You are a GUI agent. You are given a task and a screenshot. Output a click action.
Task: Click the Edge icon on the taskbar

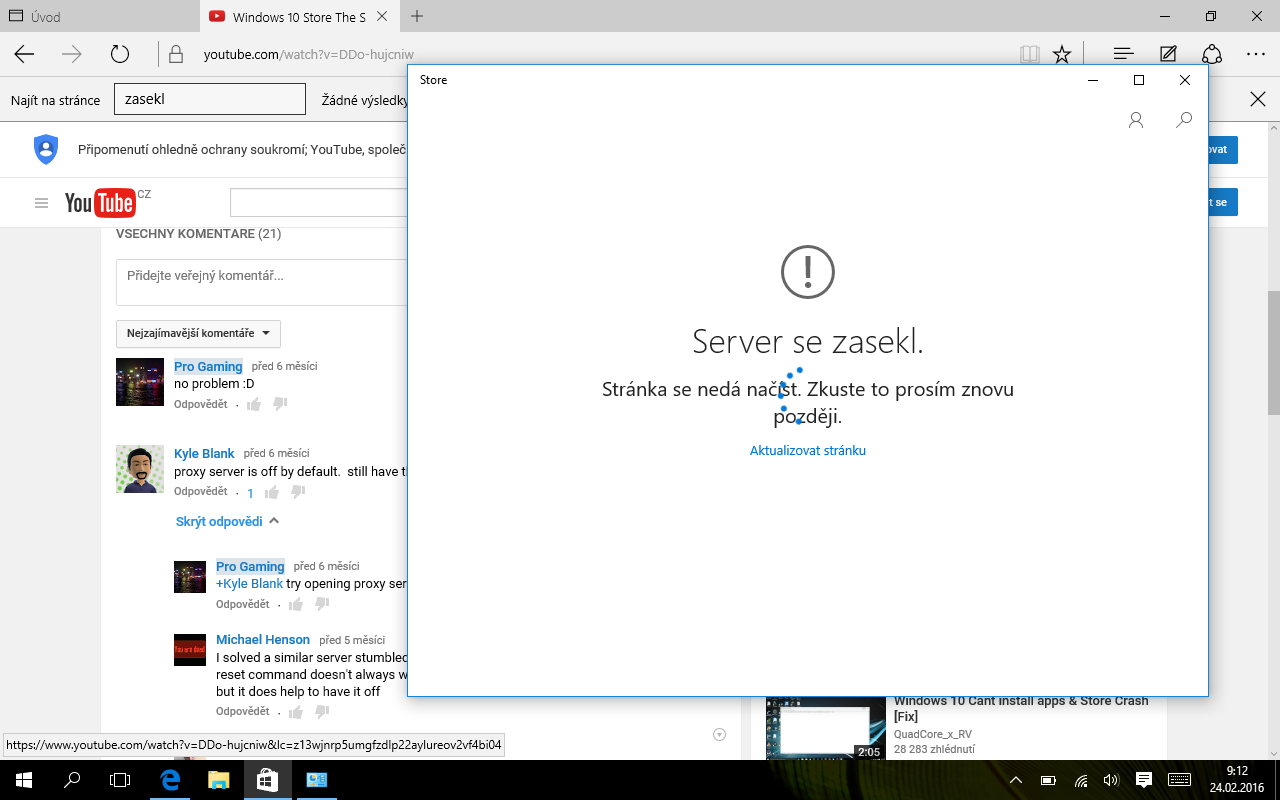point(171,780)
